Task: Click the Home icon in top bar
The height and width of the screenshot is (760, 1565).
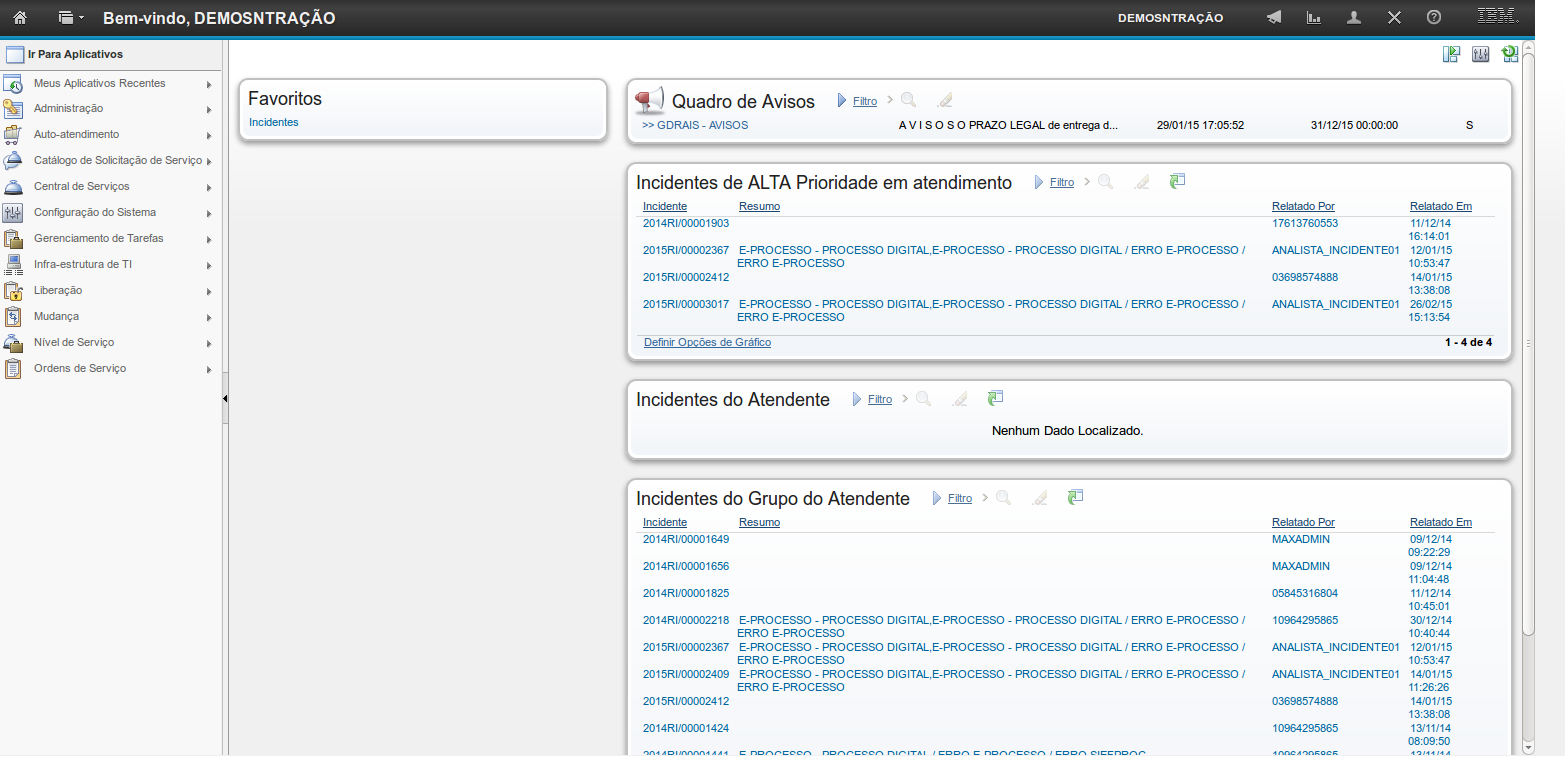Action: coord(19,18)
